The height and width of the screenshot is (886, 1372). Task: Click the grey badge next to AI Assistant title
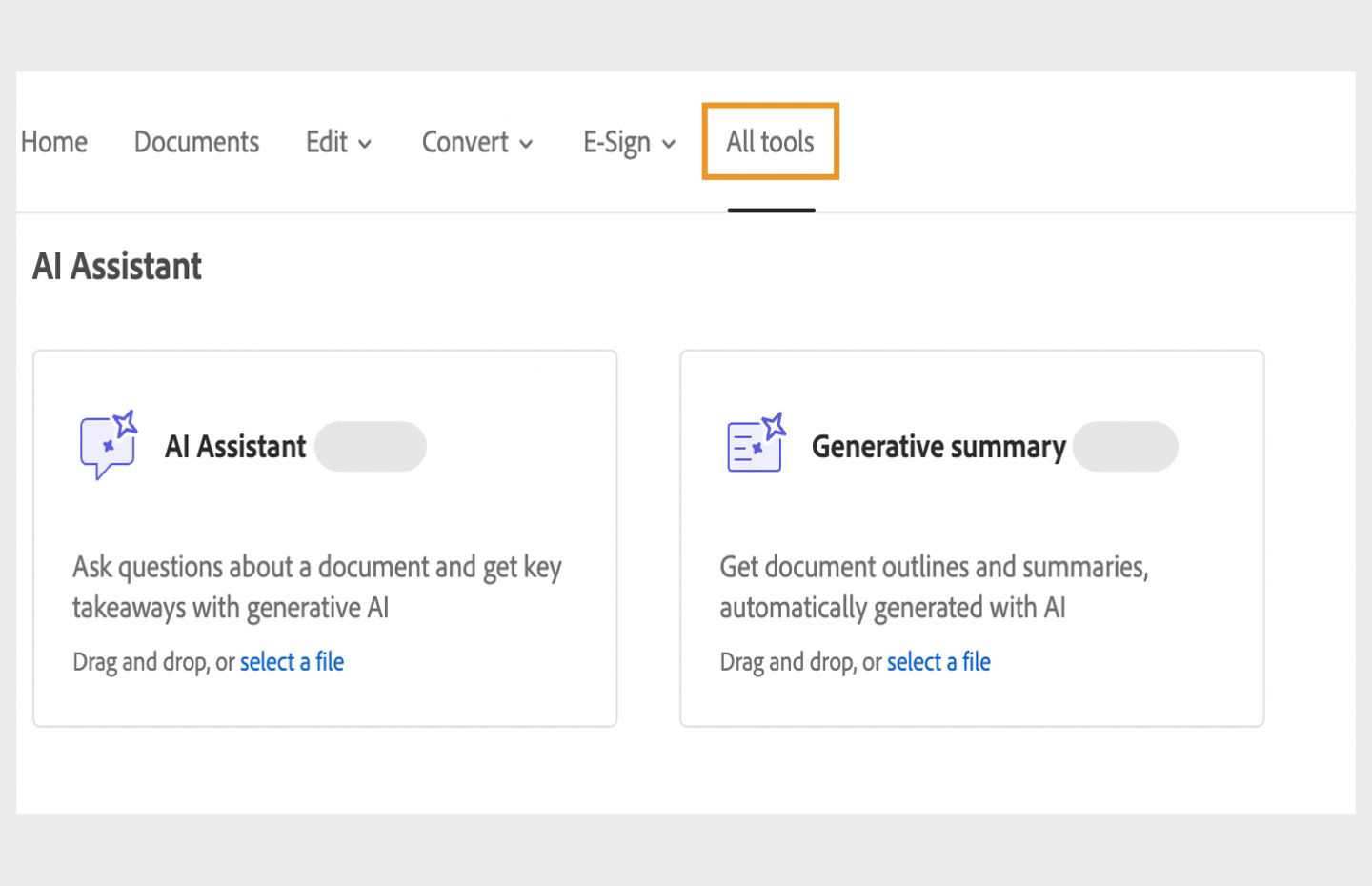click(x=371, y=446)
